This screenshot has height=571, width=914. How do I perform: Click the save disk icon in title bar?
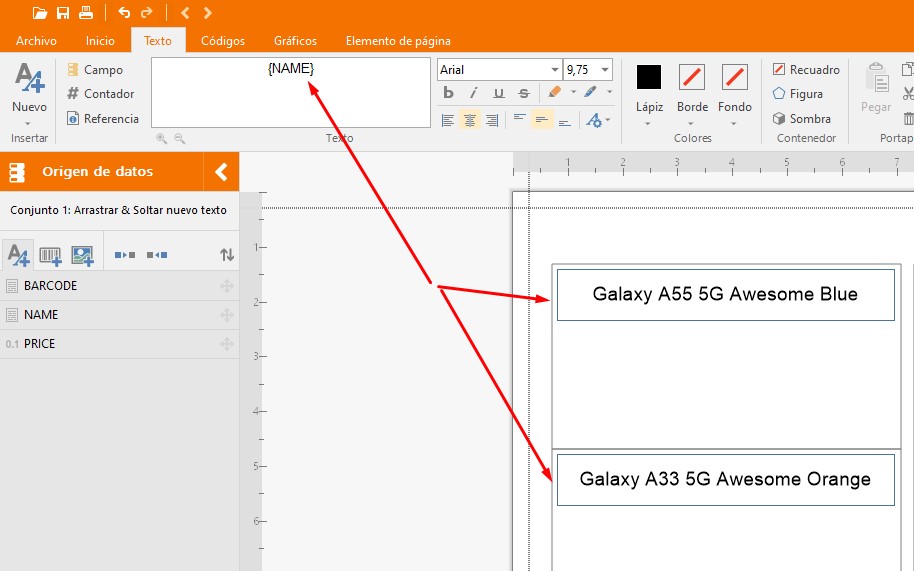click(x=63, y=13)
